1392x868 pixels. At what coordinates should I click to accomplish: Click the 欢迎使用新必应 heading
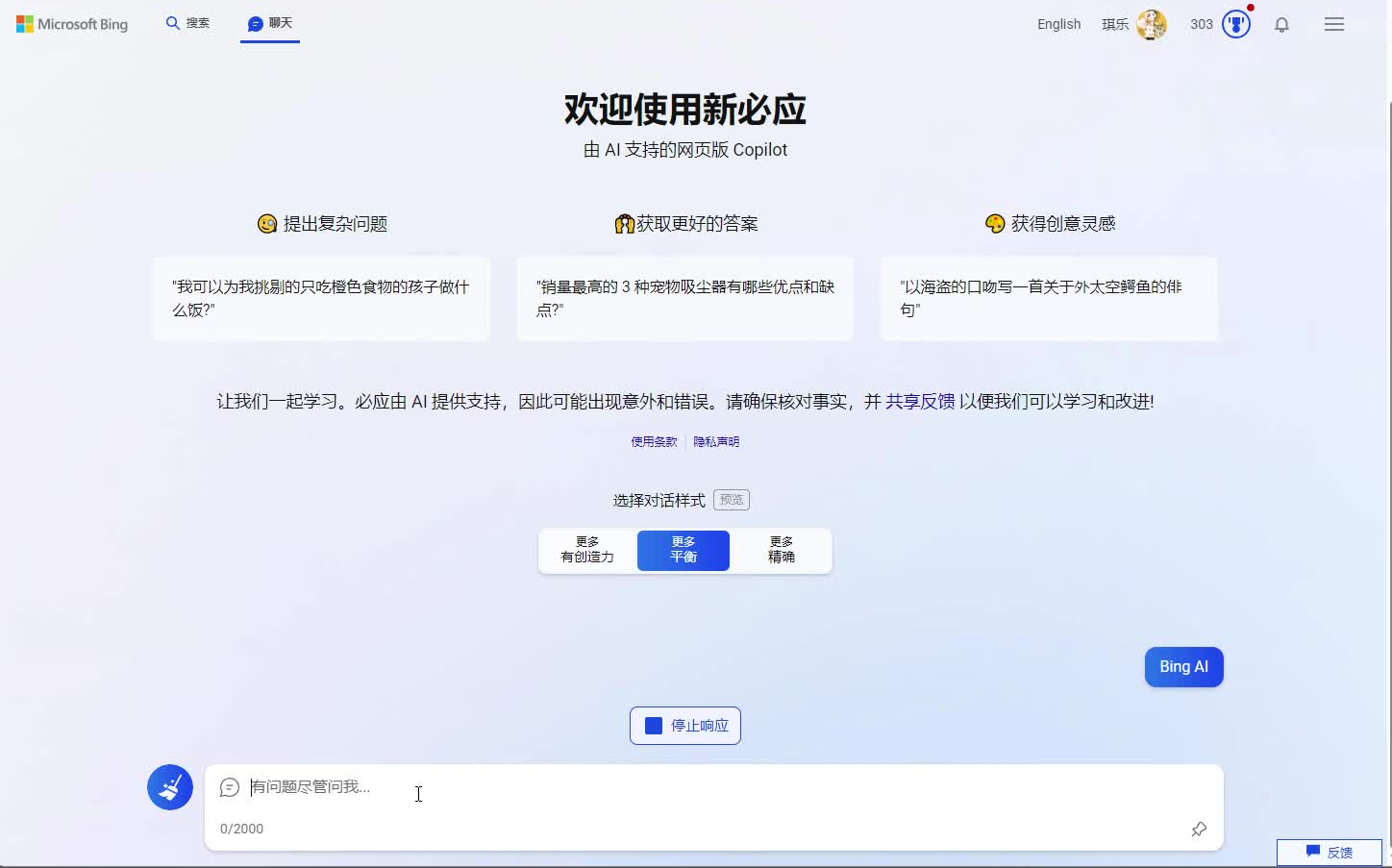coord(685,110)
